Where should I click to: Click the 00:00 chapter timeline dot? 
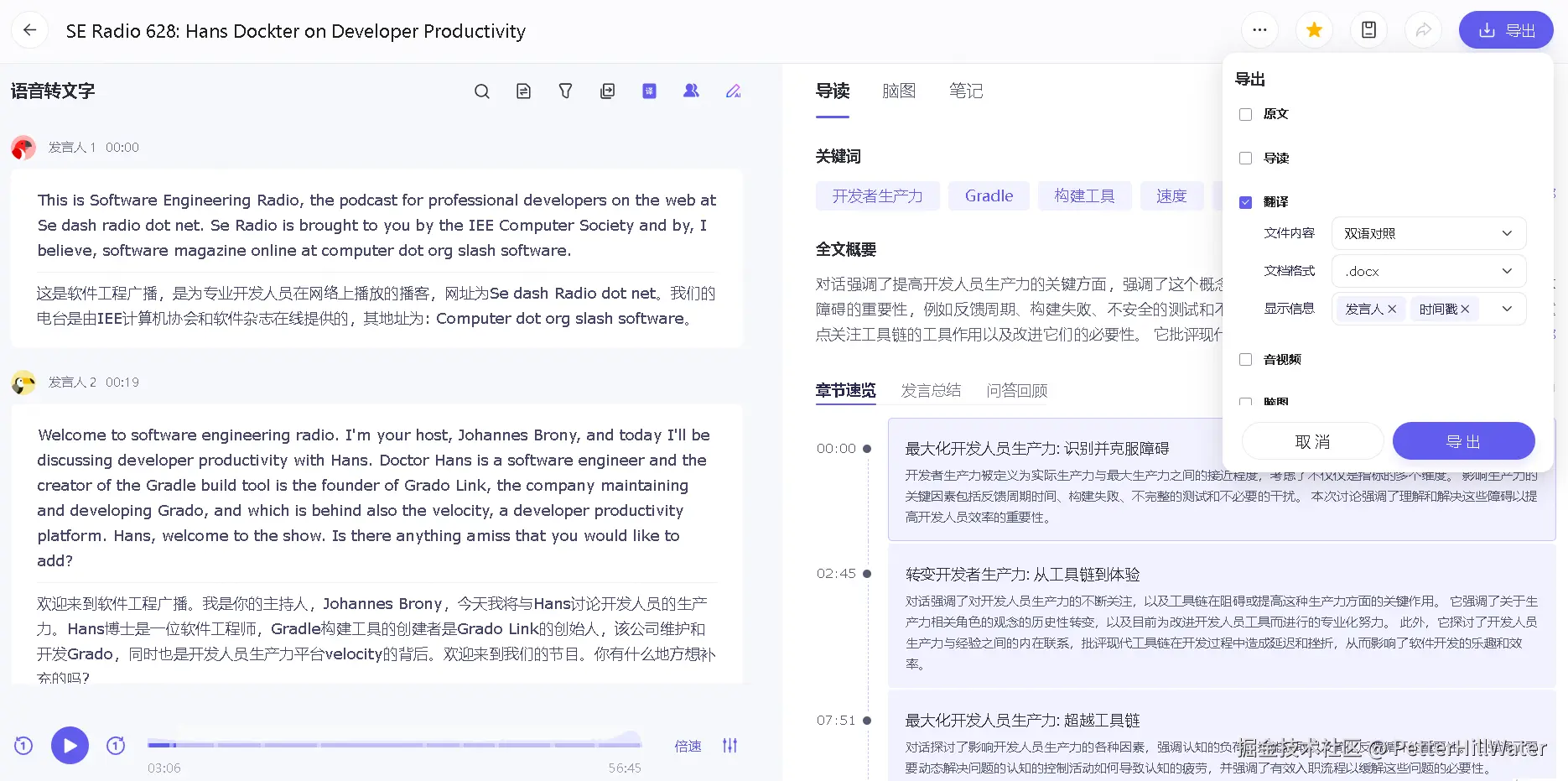coord(867,449)
